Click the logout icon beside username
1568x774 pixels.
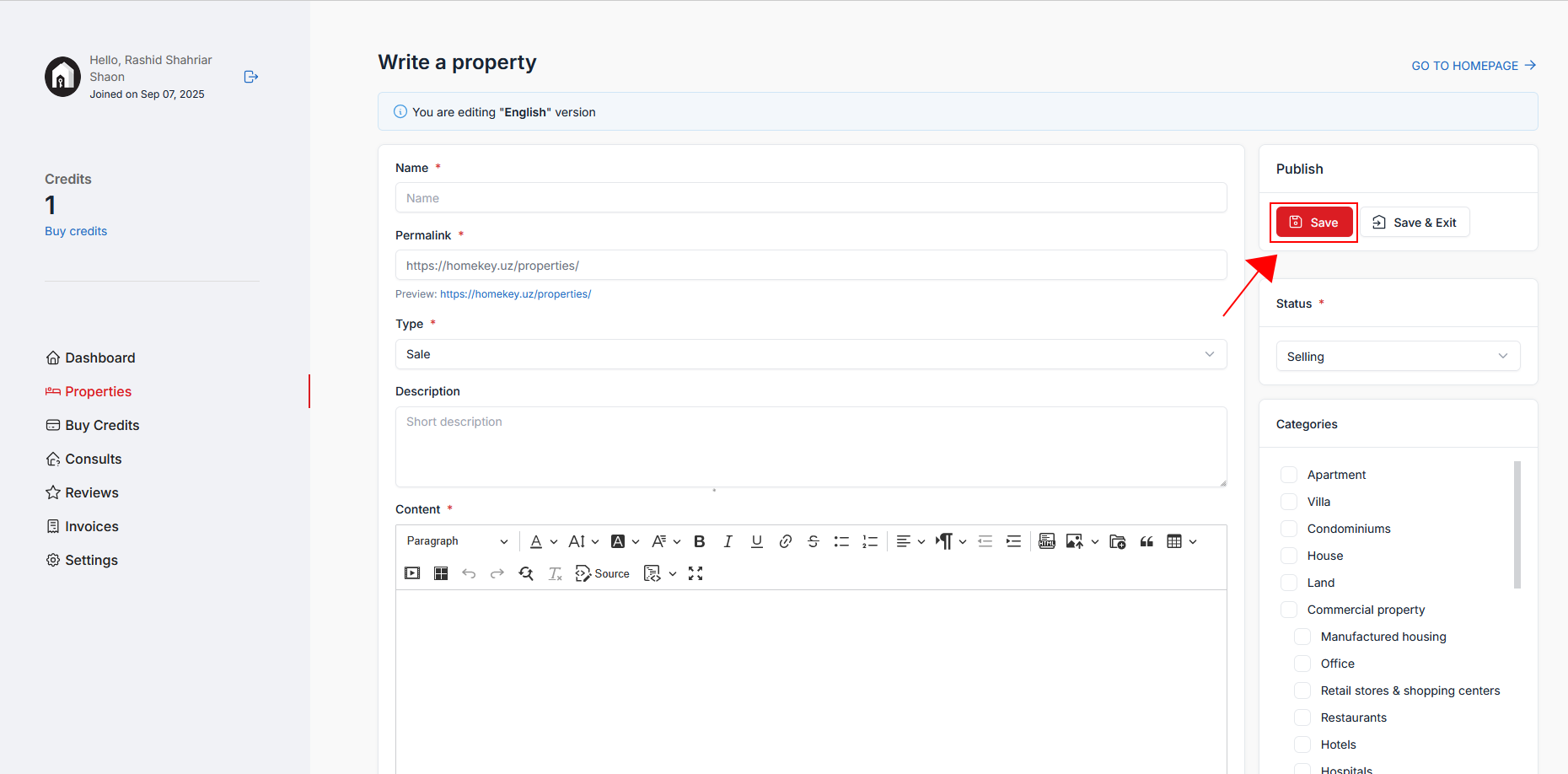coord(251,77)
